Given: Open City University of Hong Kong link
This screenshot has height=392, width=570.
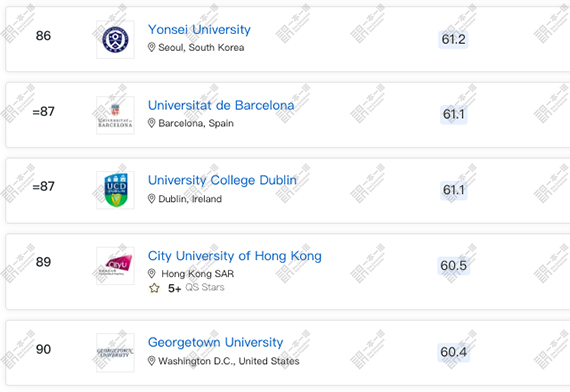Looking at the screenshot, I should tap(234, 256).
